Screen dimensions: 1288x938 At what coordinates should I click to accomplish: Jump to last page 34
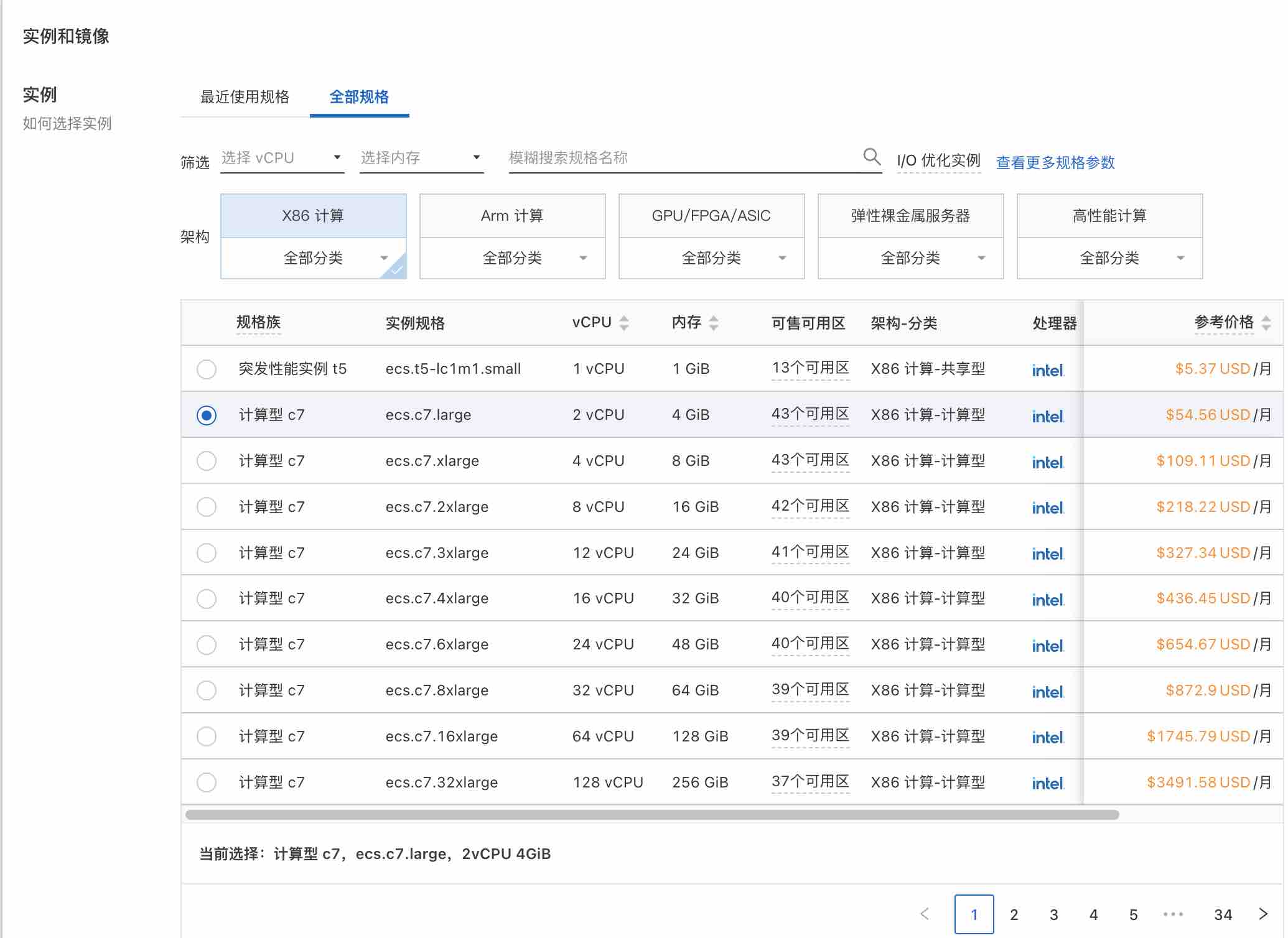[x=1223, y=914]
